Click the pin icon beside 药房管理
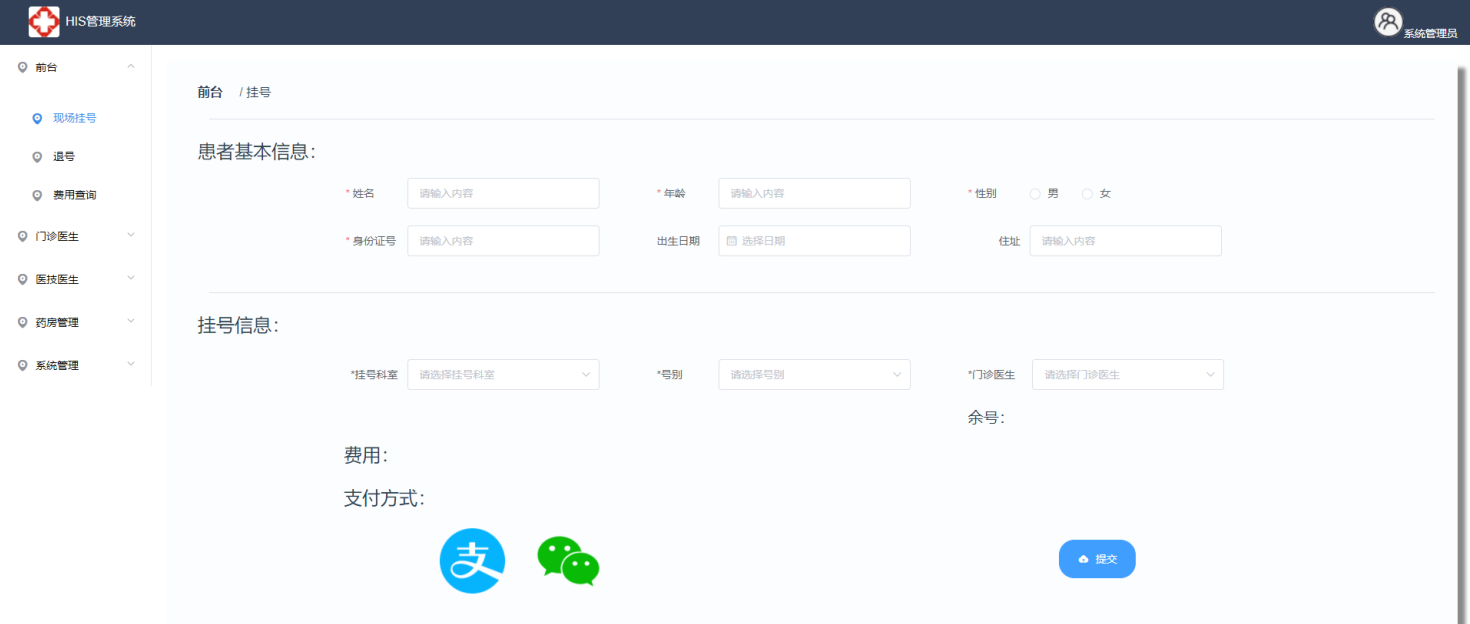This screenshot has width=1470, height=624. coord(22,323)
